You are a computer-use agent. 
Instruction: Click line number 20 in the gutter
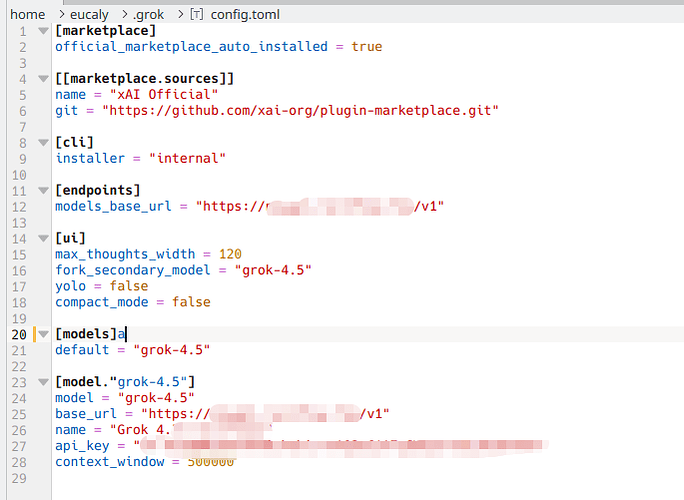(x=19, y=335)
